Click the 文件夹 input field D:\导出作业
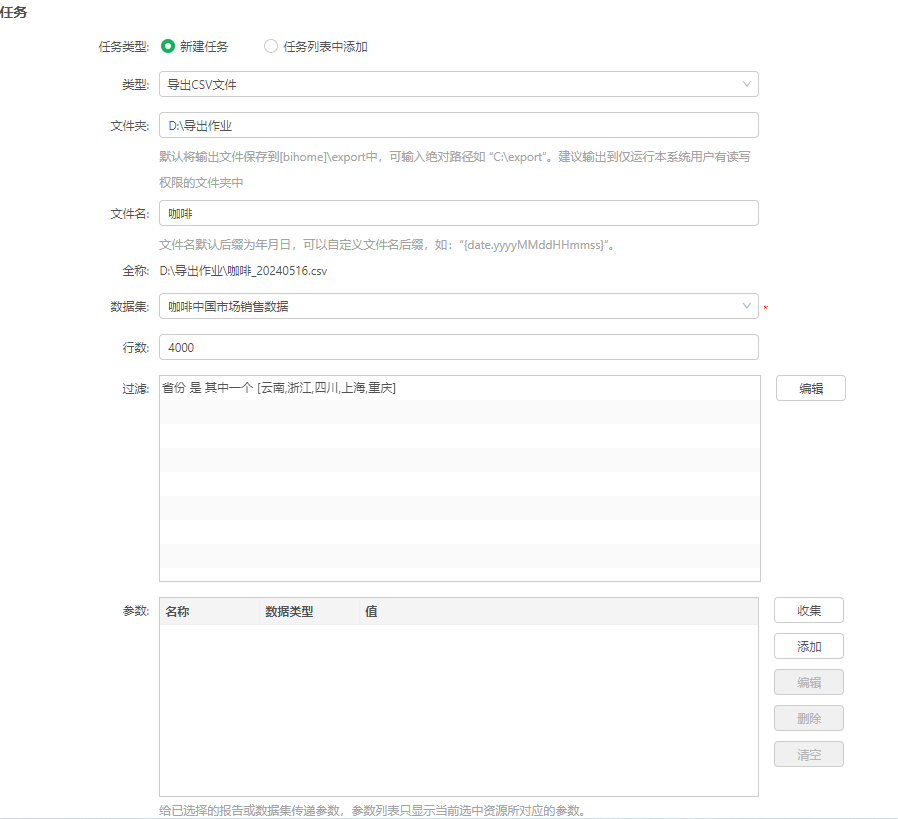 coord(459,125)
